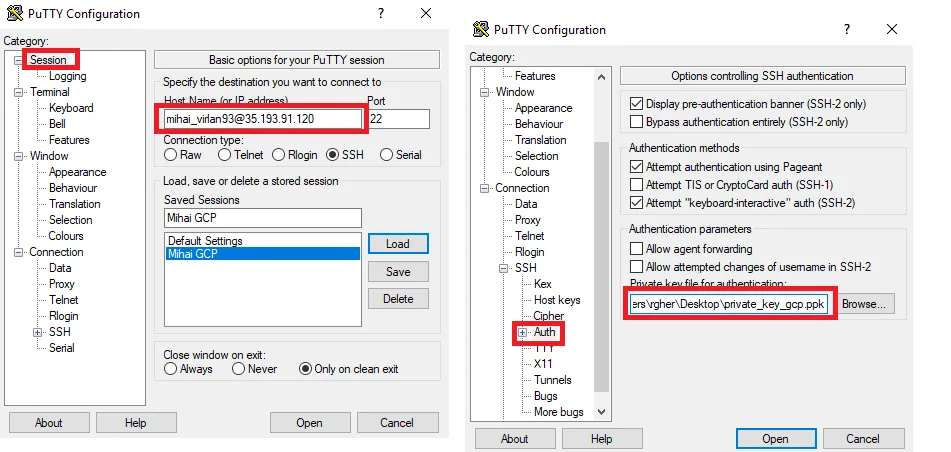Screen dimensions: 951x452
Task: Click the question mark help button in left window
Action: click(381, 13)
